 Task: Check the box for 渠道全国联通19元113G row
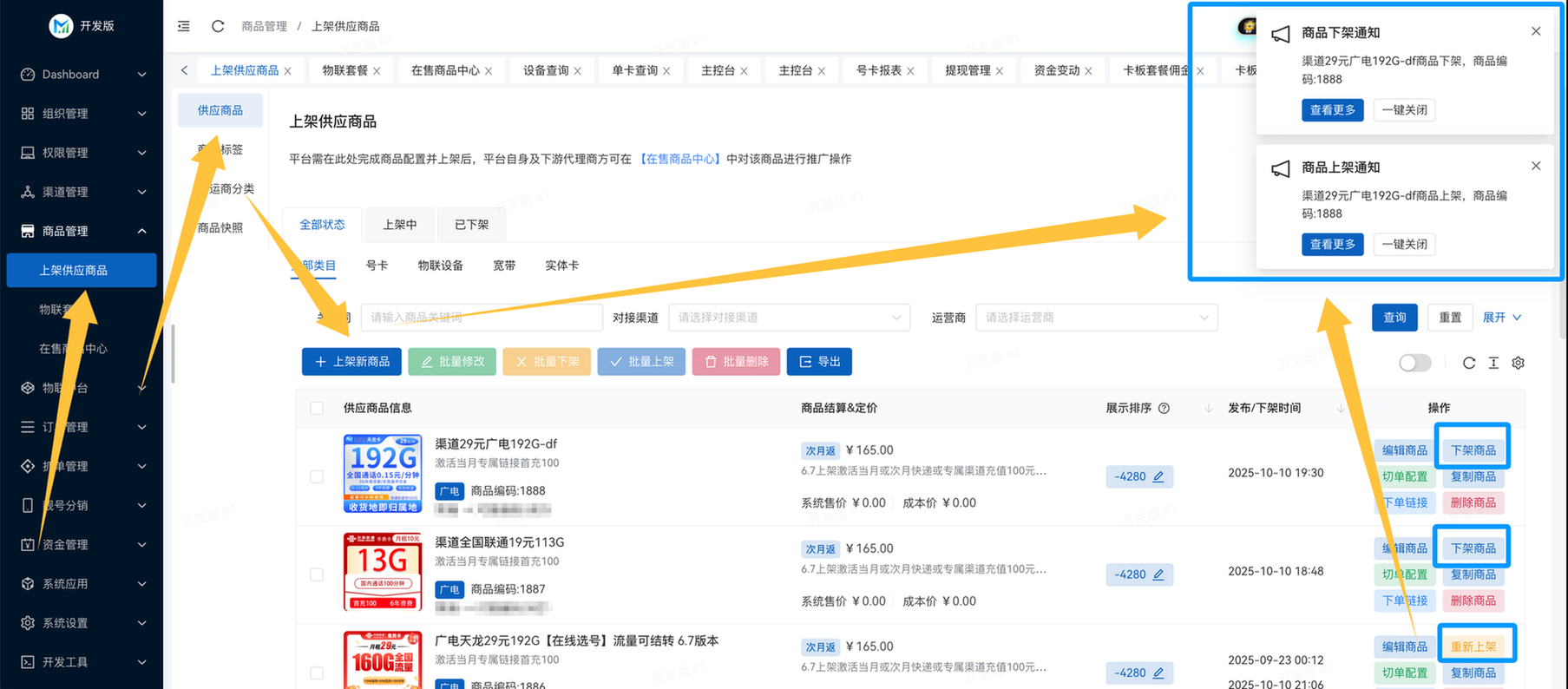coord(317,574)
